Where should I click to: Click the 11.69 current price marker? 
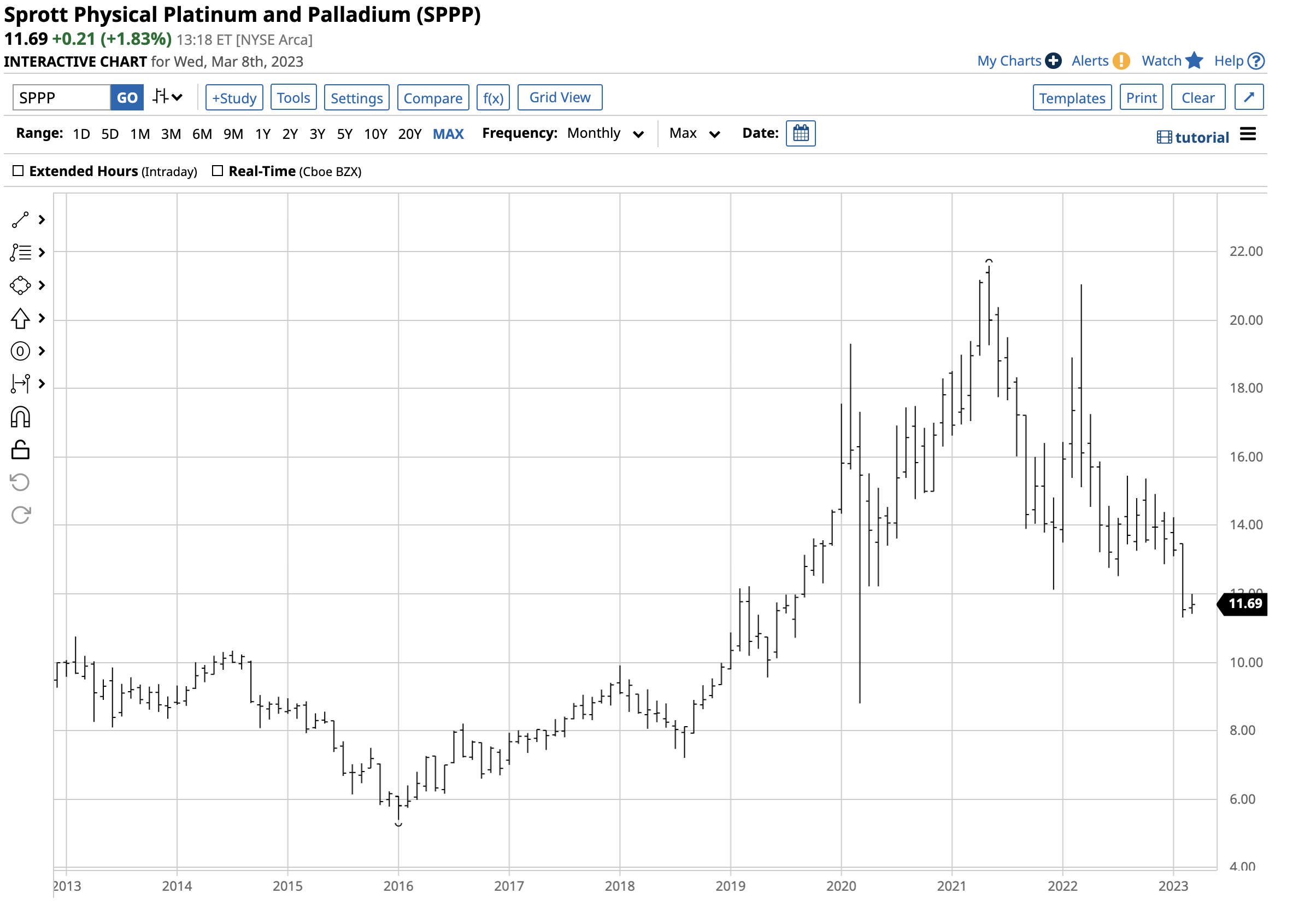pyautogui.click(x=1243, y=604)
